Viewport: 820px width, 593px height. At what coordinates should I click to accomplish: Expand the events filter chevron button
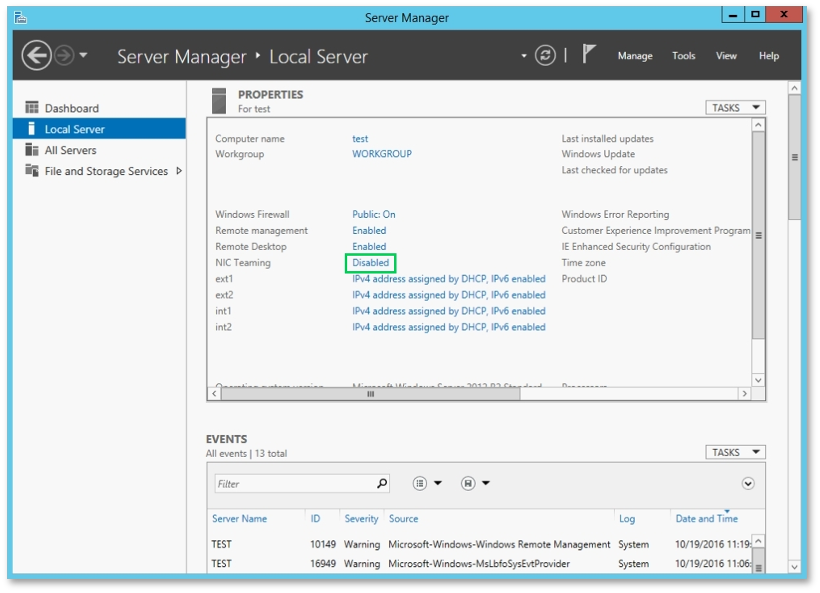748,484
